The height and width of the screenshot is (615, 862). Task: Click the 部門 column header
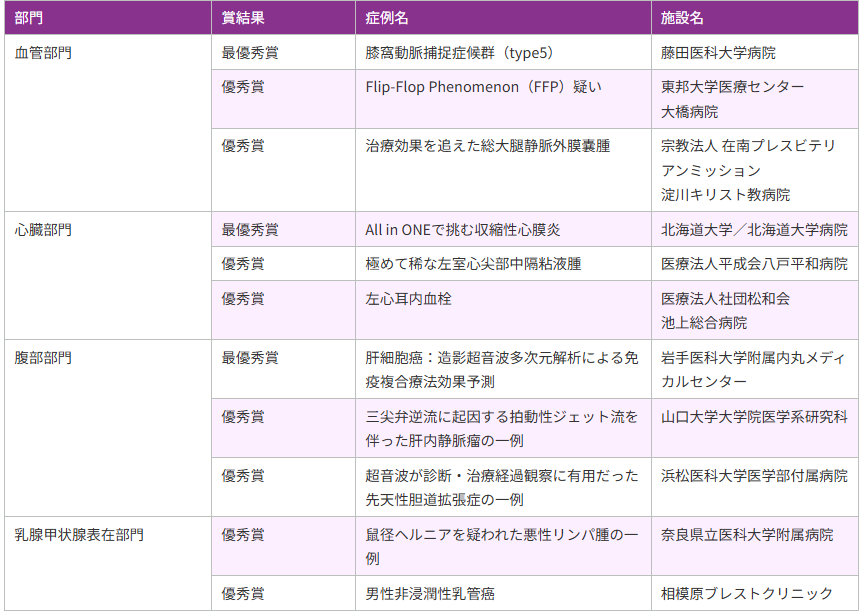[29, 18]
